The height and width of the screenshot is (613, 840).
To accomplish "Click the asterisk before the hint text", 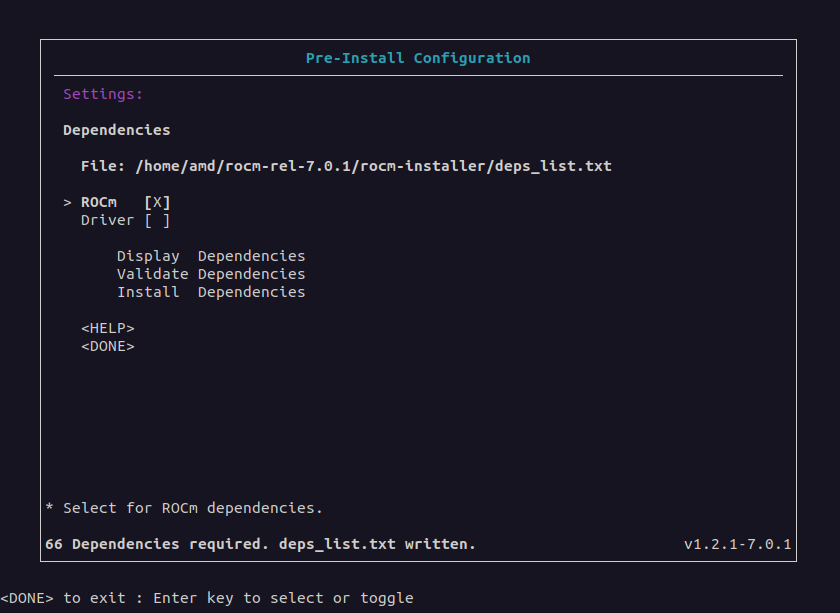I will tap(49, 507).
